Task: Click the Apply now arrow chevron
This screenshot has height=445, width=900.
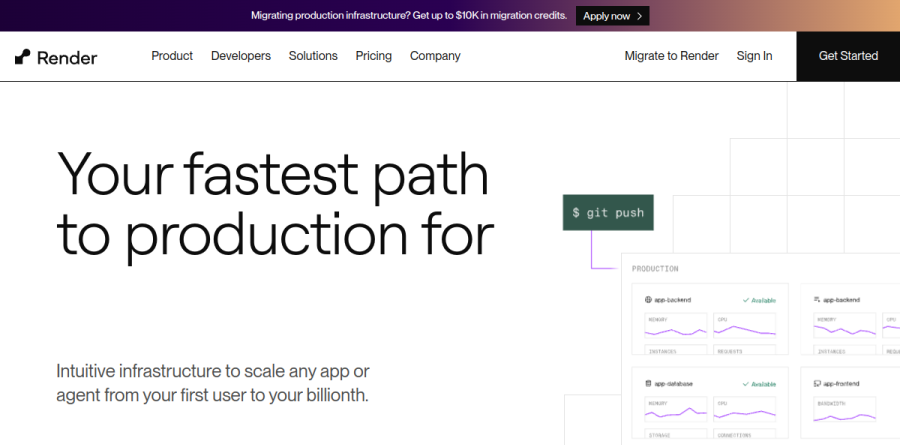Action: [639, 16]
